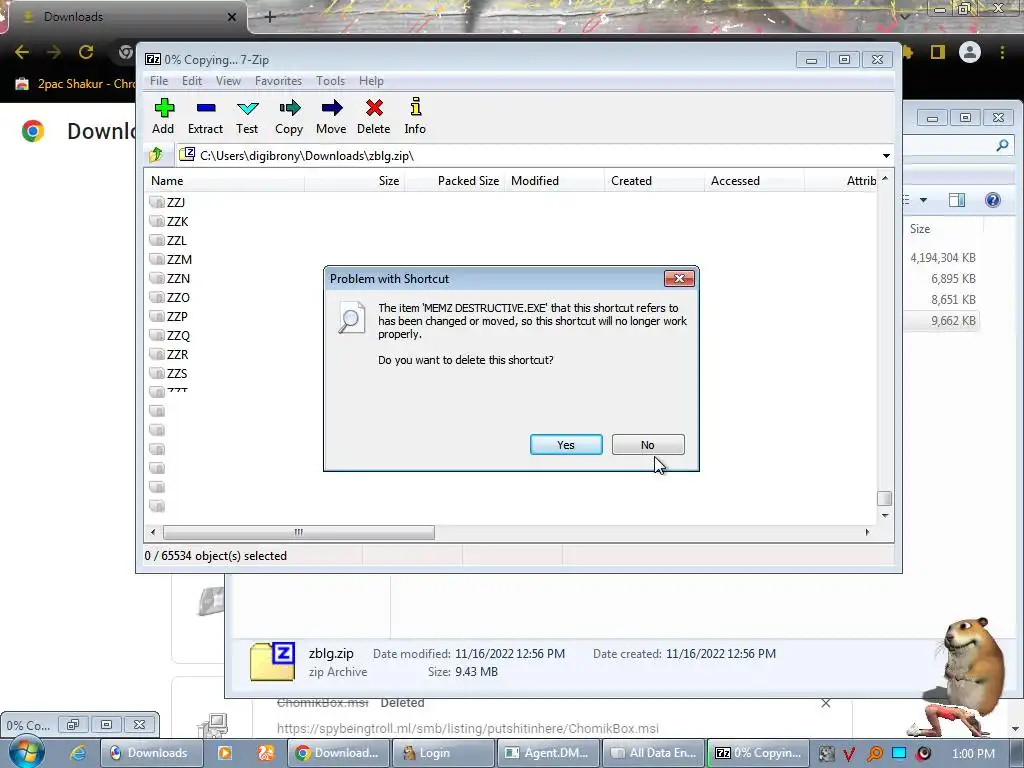Image resolution: width=1024 pixels, height=768 pixels.
Task: Click the Chrome back arrow
Action: [x=22, y=52]
